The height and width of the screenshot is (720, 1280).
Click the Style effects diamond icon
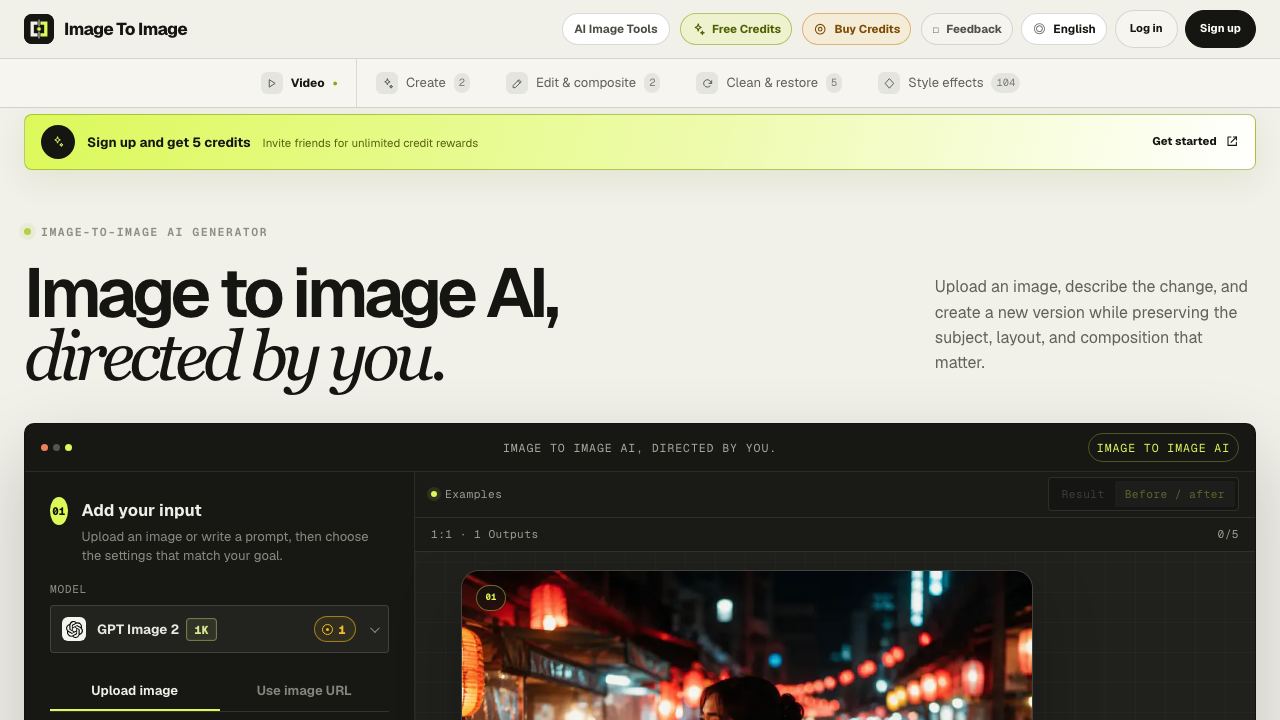point(889,83)
